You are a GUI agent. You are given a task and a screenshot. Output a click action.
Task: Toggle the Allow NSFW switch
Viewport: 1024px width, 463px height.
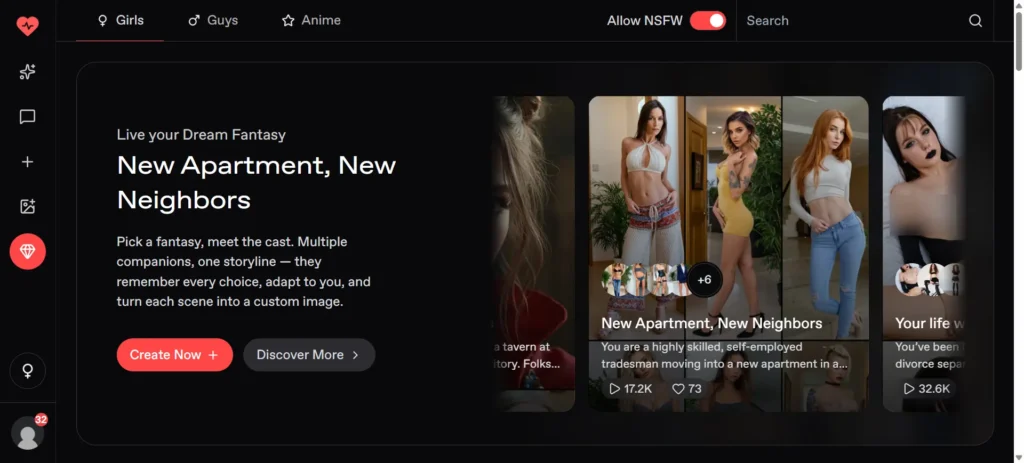(x=708, y=21)
